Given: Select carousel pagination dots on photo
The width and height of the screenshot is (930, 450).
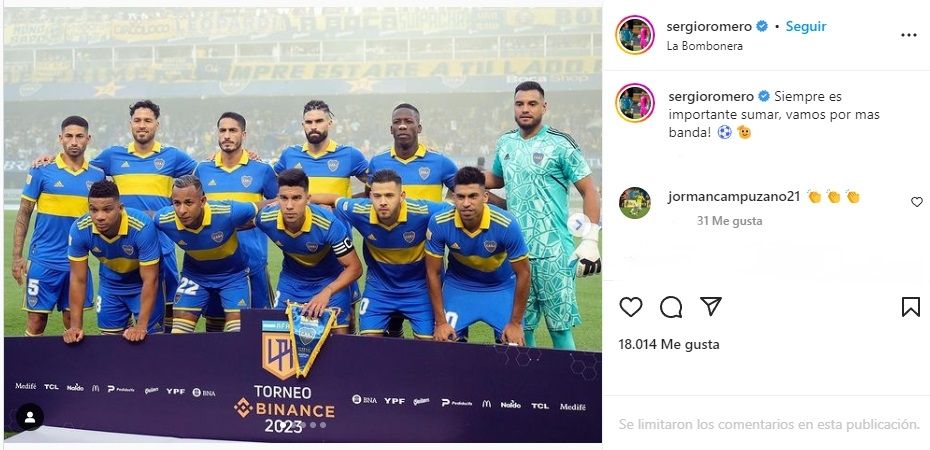Looking at the screenshot, I should (x=302, y=425).
